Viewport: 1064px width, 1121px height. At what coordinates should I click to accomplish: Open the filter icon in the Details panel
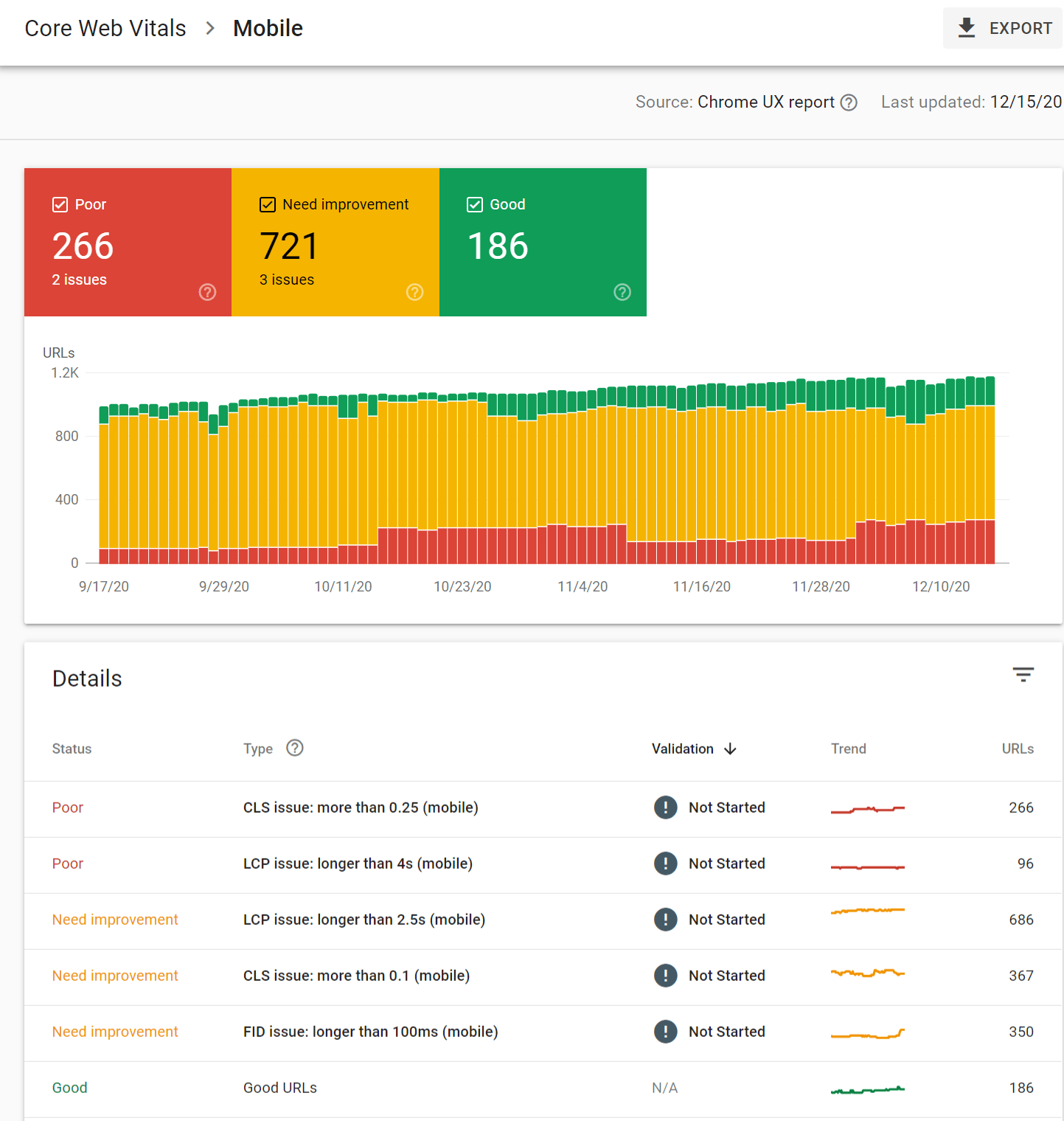(1023, 674)
